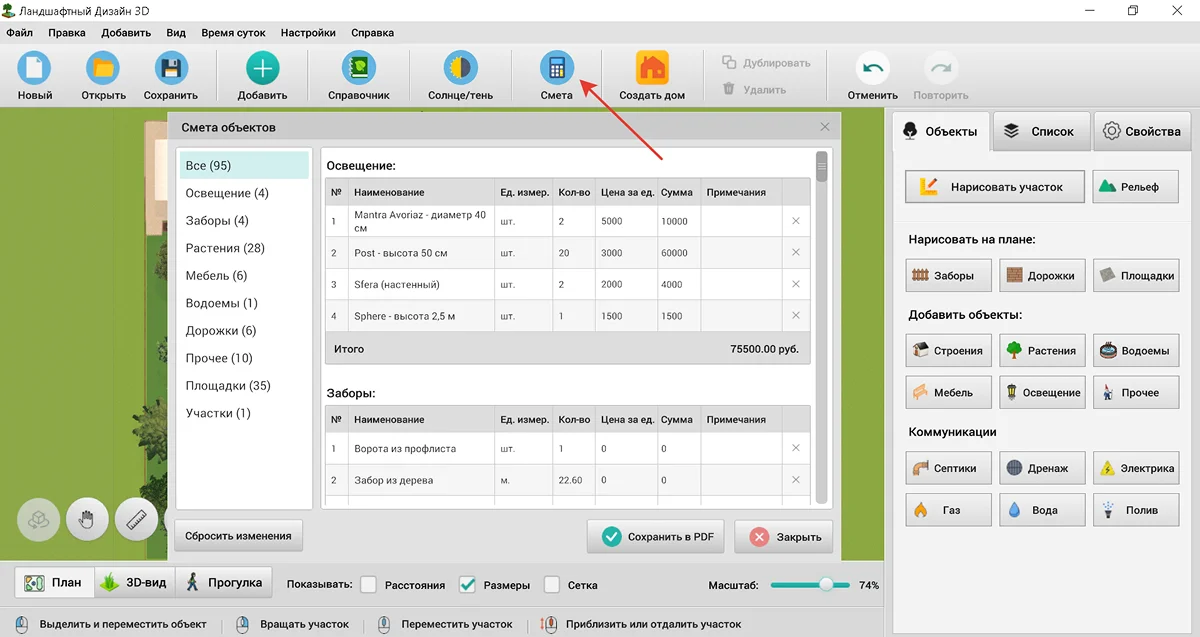Click Вода communications button

(1042, 509)
